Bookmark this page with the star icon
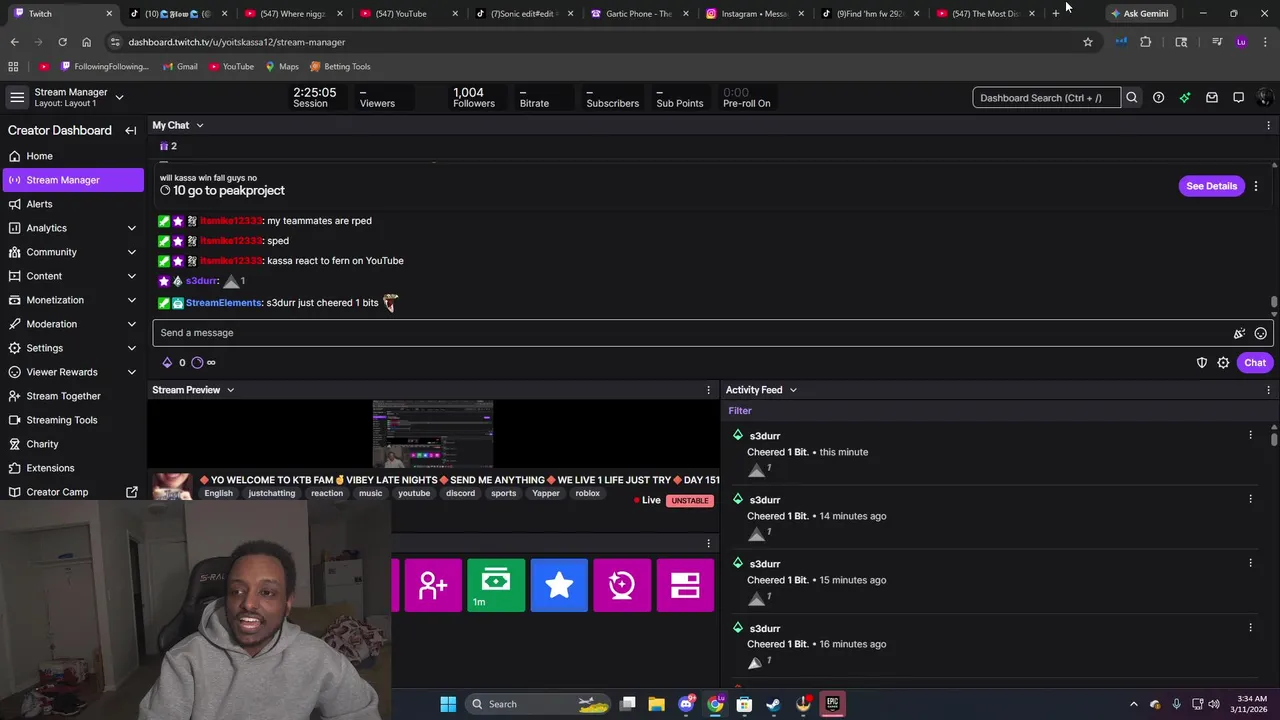 coord(1088,42)
